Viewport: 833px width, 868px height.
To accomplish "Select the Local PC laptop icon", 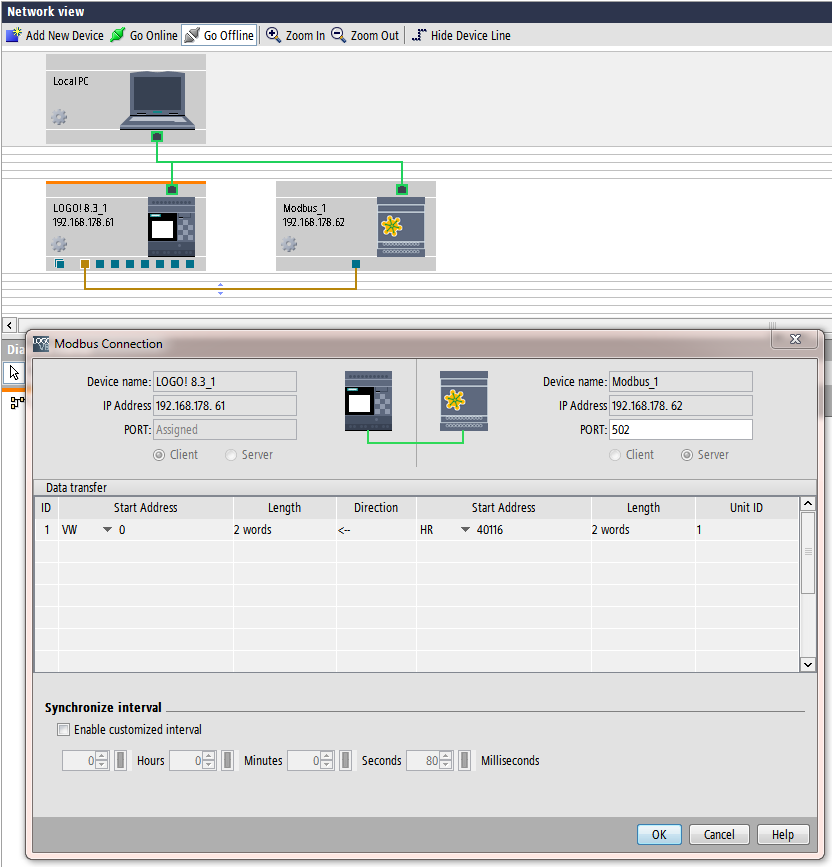I will point(157,101).
